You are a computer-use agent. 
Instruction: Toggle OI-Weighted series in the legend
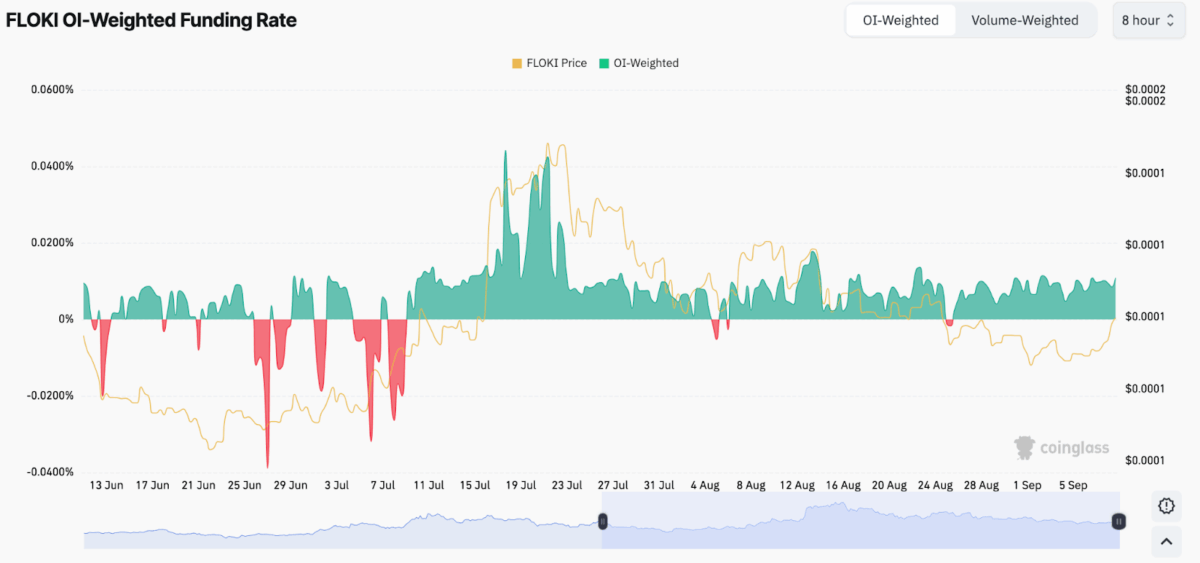point(639,63)
